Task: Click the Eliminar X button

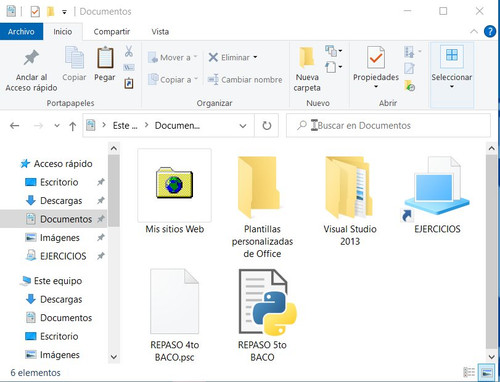Action: [x=229, y=57]
